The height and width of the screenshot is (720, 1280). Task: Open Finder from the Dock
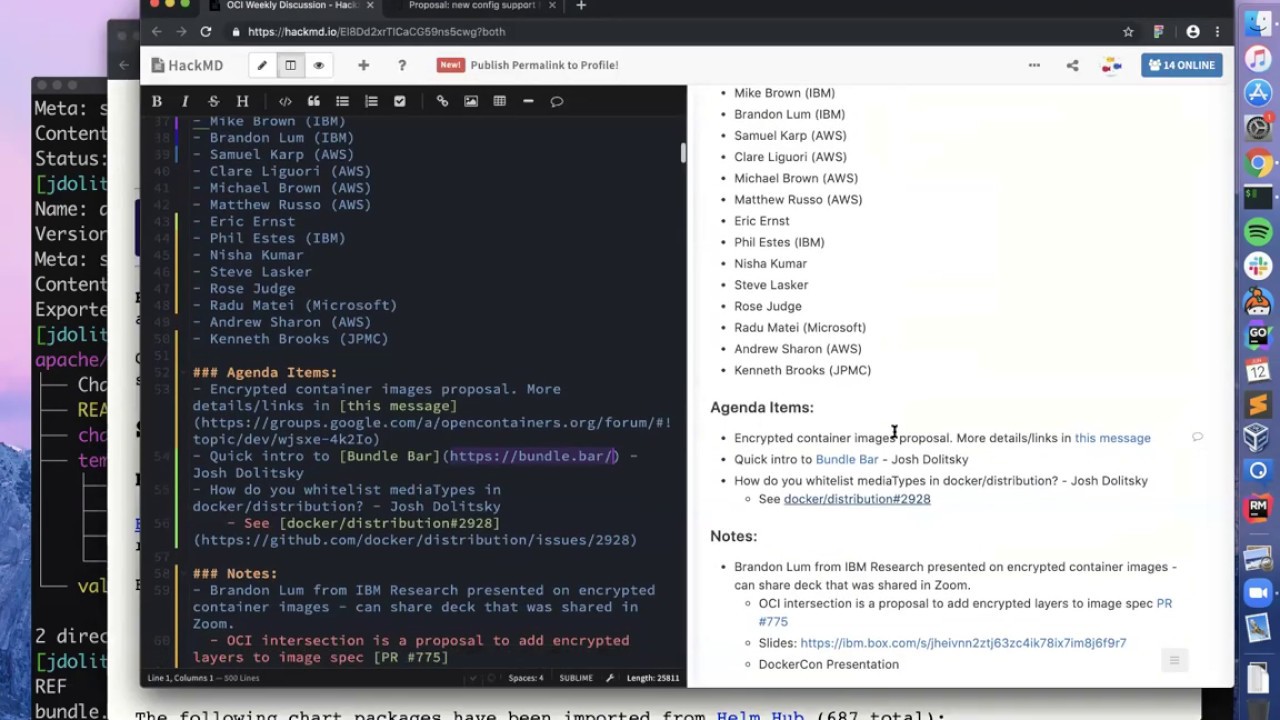[x=1258, y=22]
